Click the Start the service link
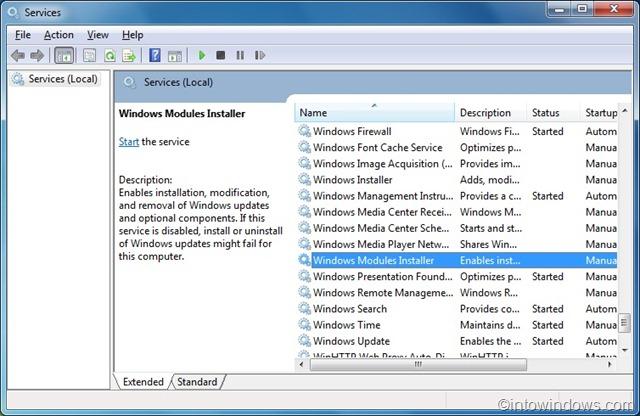Viewport: 640px width, 416px height. click(x=129, y=142)
